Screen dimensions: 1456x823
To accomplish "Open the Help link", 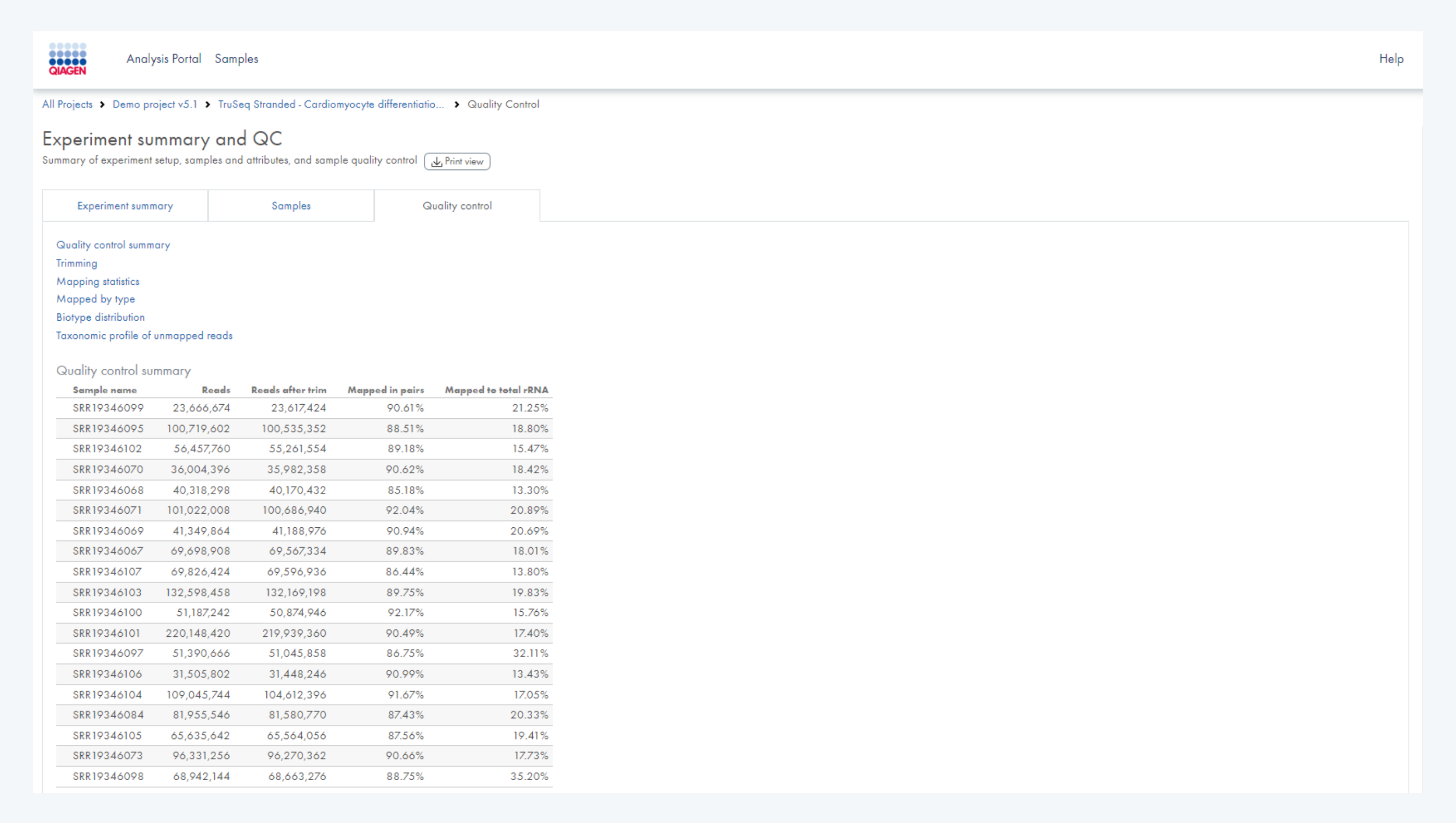I will click(1390, 59).
